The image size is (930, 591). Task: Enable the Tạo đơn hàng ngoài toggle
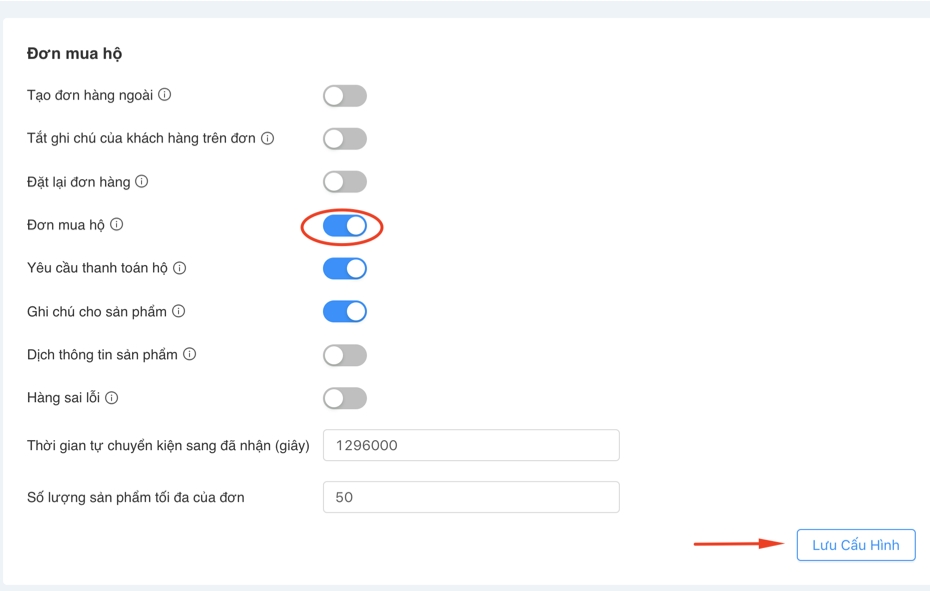point(345,96)
